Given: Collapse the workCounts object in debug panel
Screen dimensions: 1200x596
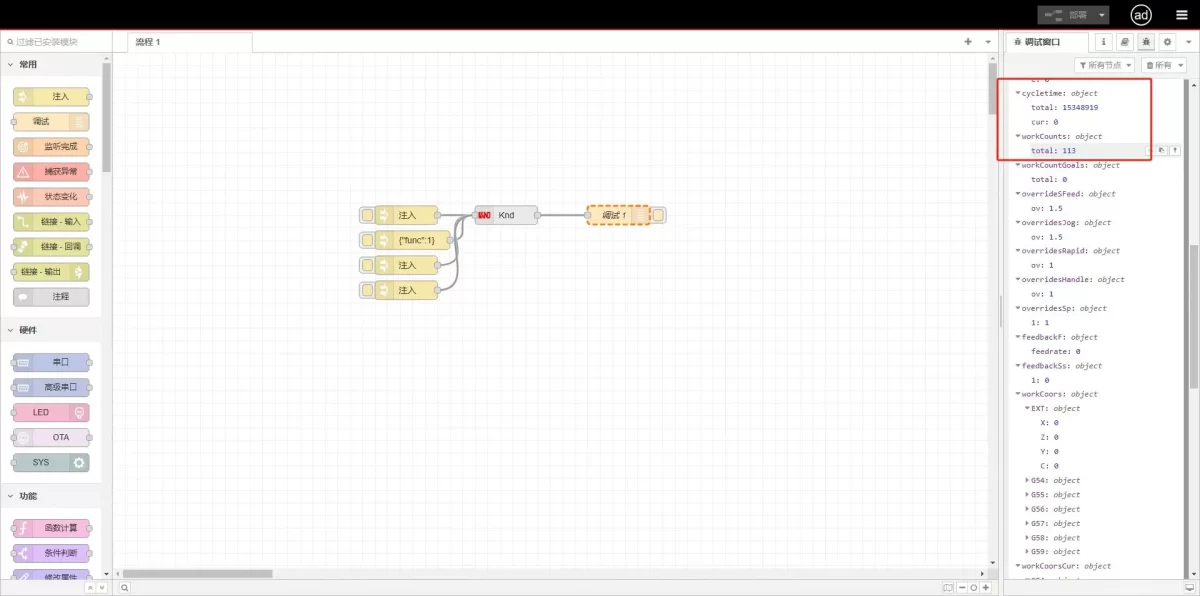Looking at the screenshot, I should (1017, 136).
